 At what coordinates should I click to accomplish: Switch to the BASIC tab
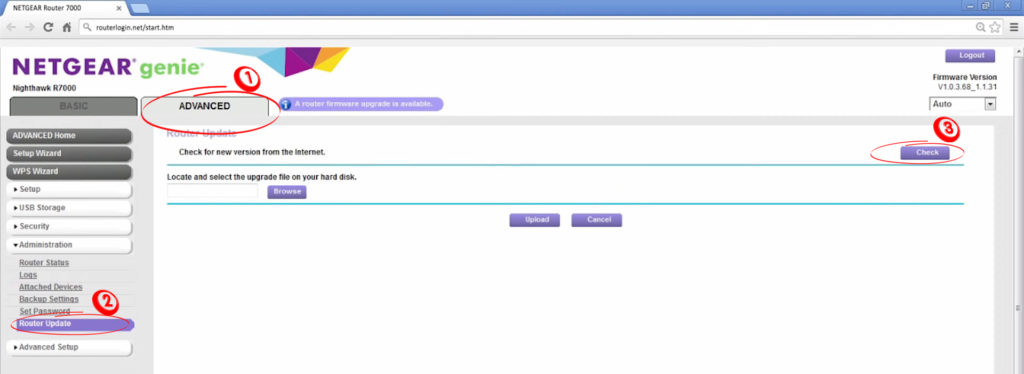[x=74, y=106]
